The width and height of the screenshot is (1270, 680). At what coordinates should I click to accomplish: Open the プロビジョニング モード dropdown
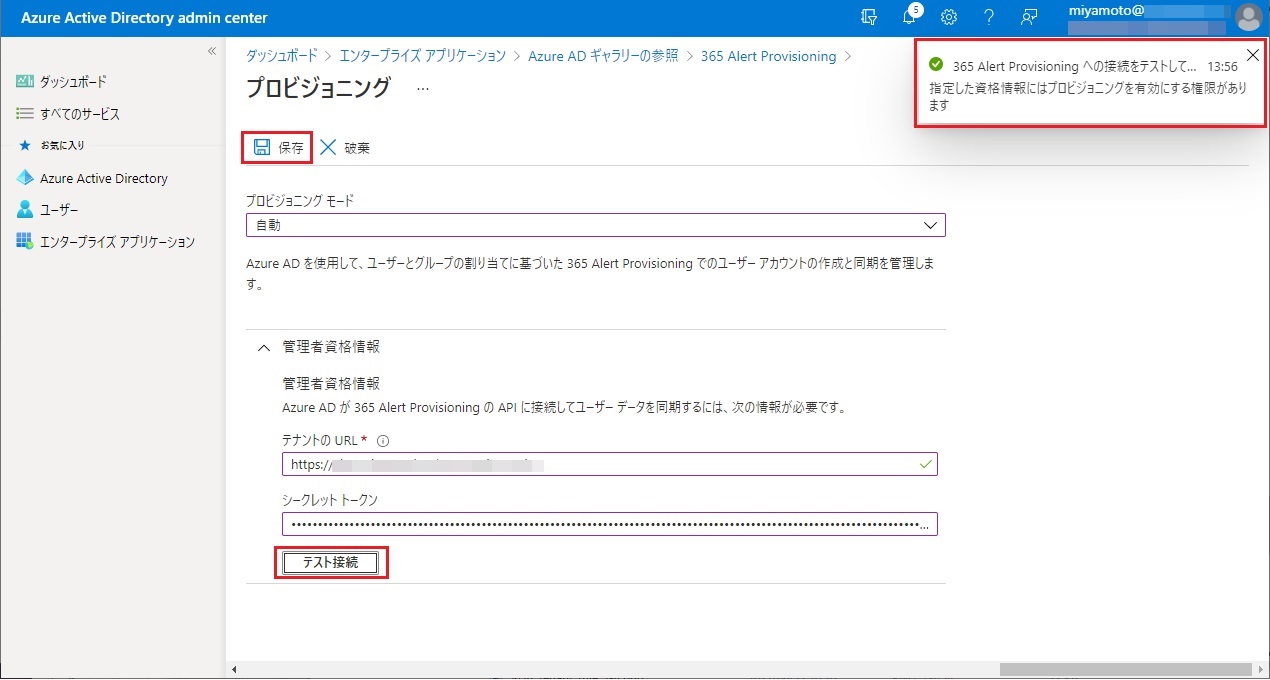(595, 225)
